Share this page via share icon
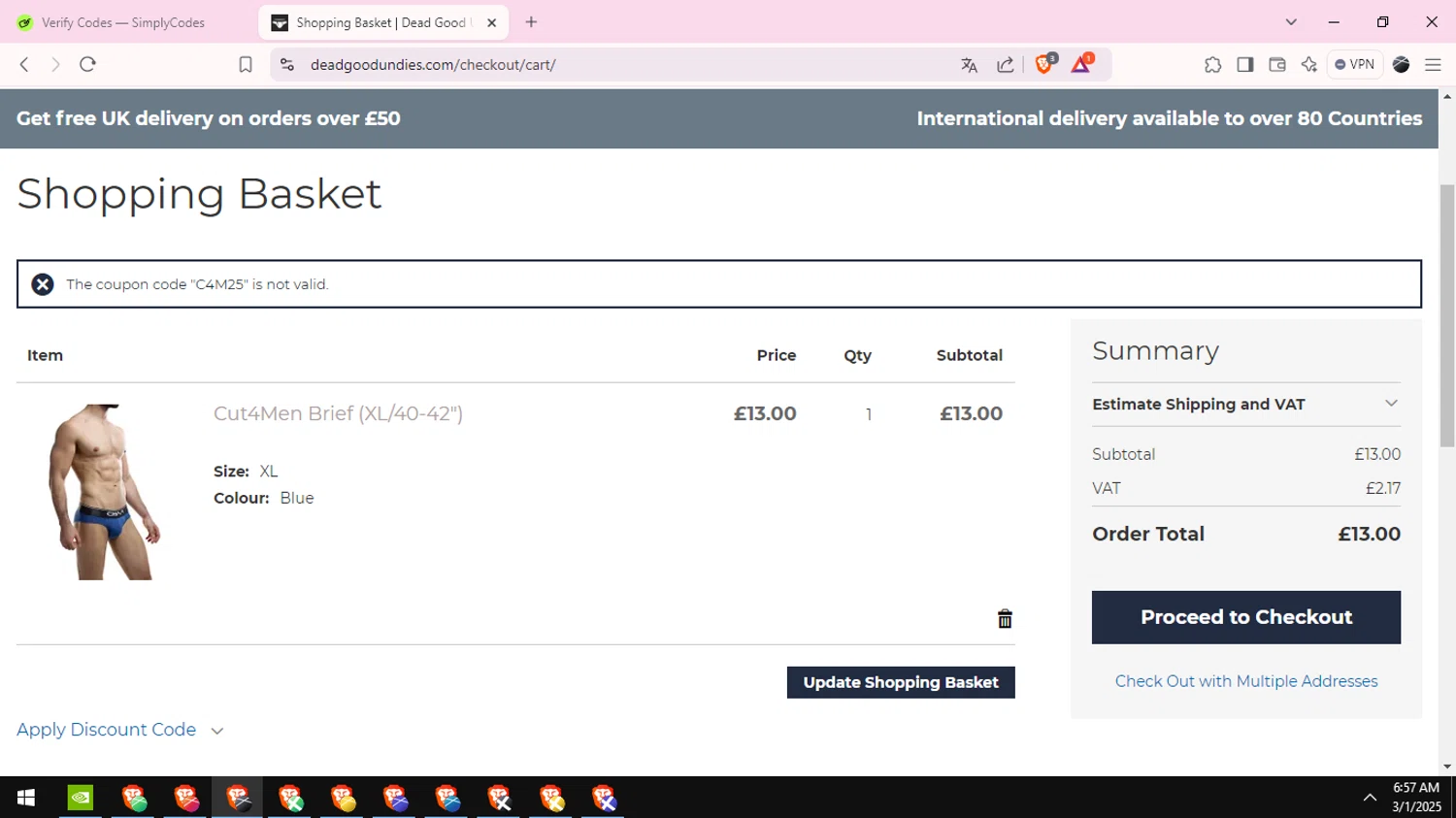 point(1006,65)
